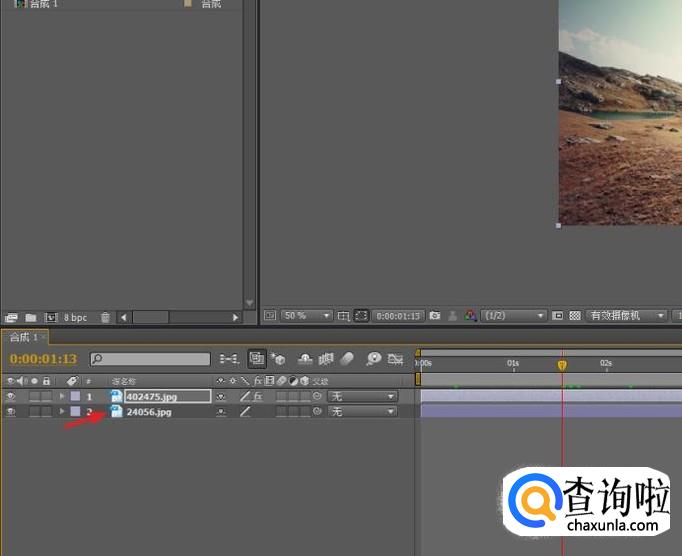Viewport: 682px width, 556px height.
Task: Open the 50% magnification dropdown
Action: (306, 315)
